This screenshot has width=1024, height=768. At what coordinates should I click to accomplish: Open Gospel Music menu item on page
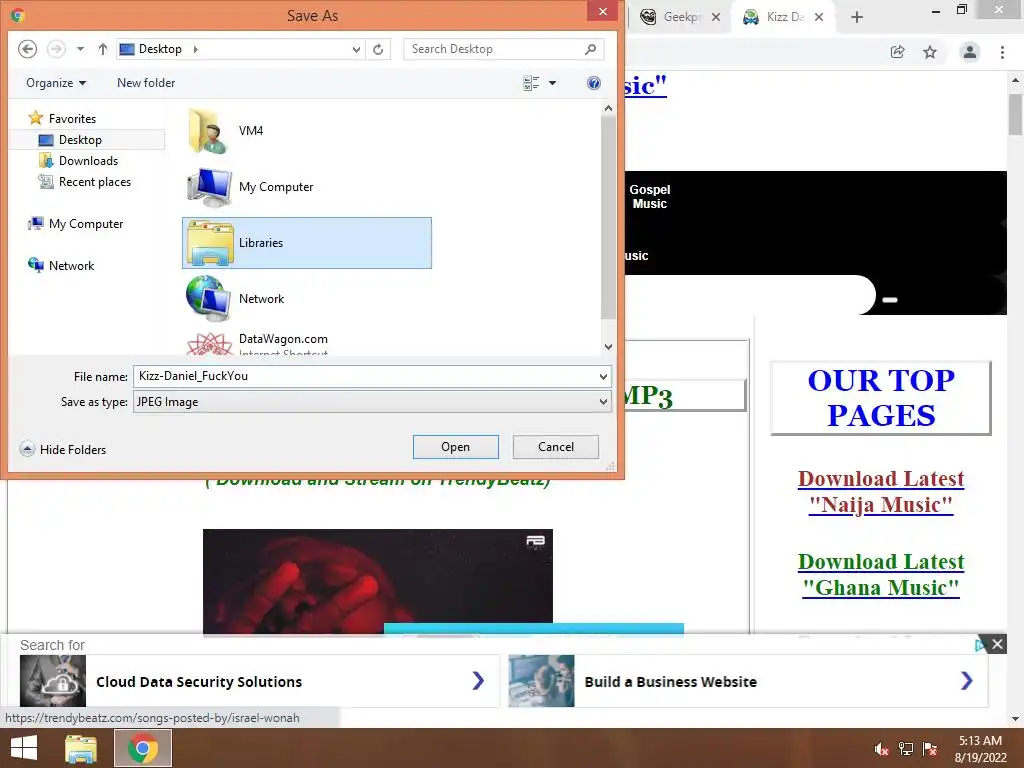pos(650,197)
